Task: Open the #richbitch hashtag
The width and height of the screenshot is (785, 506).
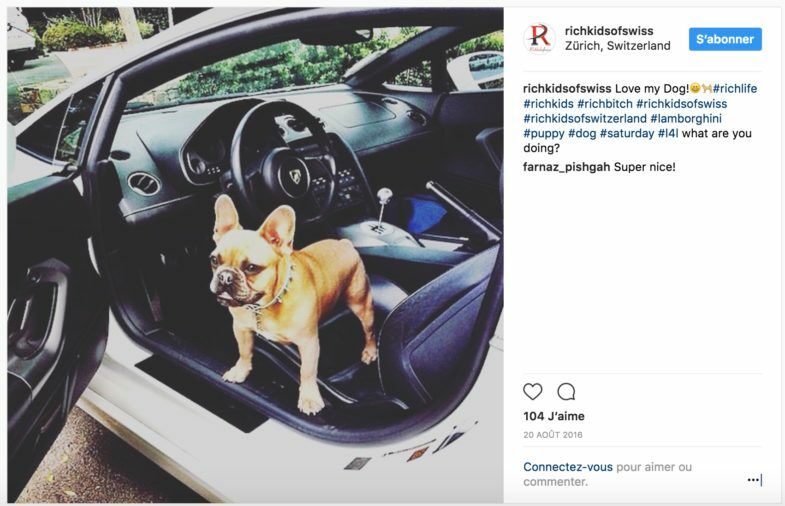Action: coord(605,104)
